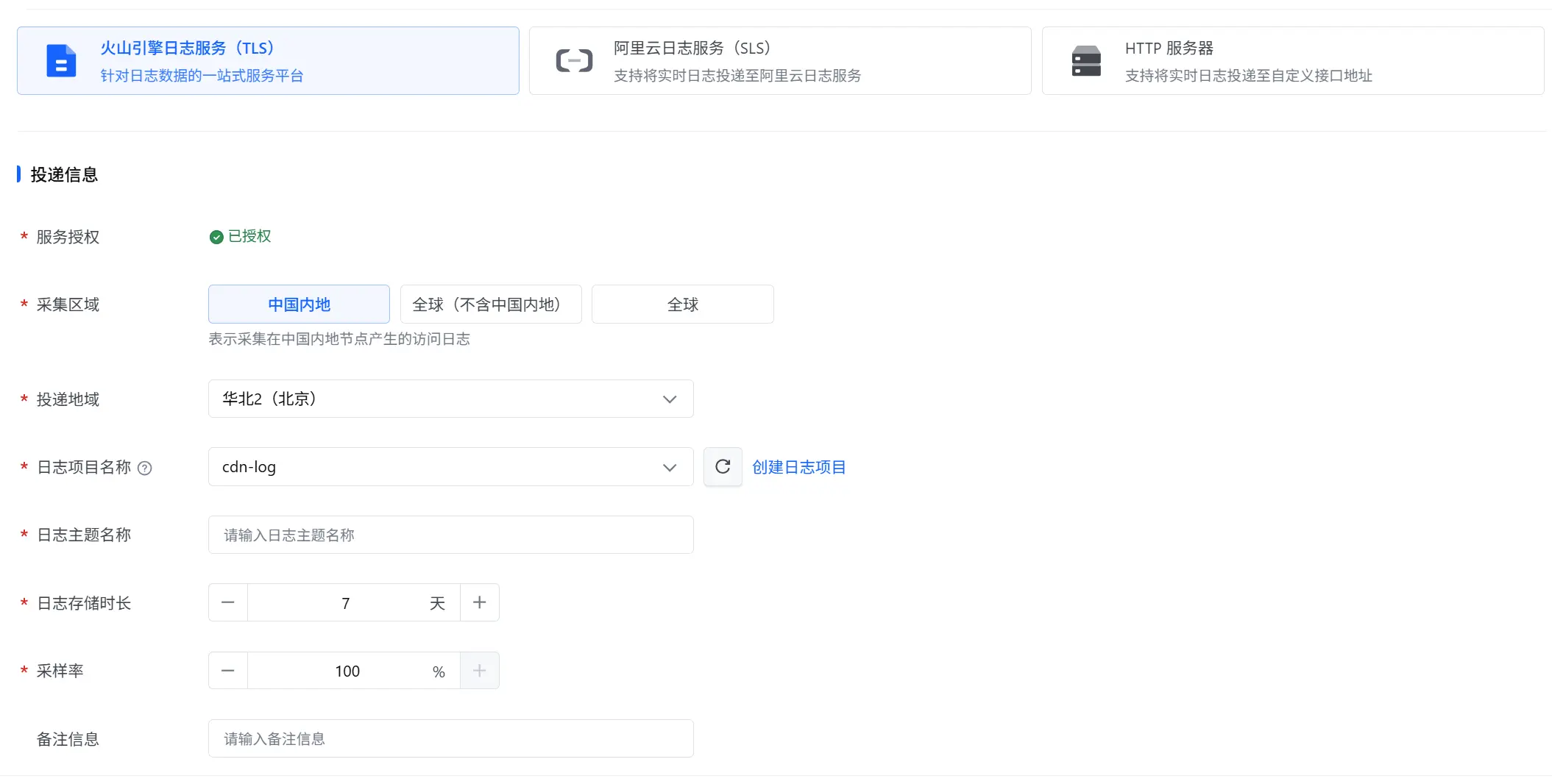Click the 已授权 status text
Viewport: 1552px width, 784px height.
(249, 236)
